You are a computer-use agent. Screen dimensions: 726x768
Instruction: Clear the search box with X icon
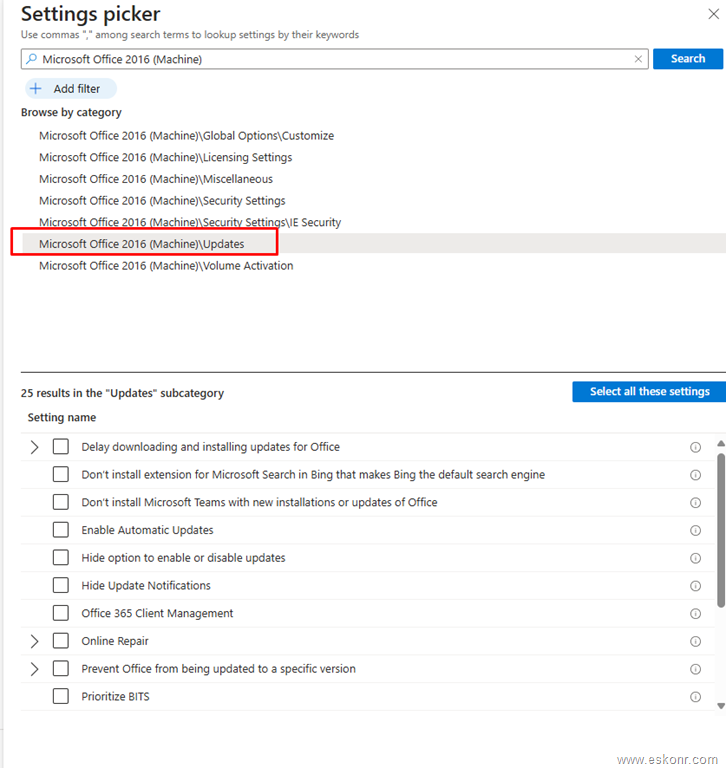point(639,60)
